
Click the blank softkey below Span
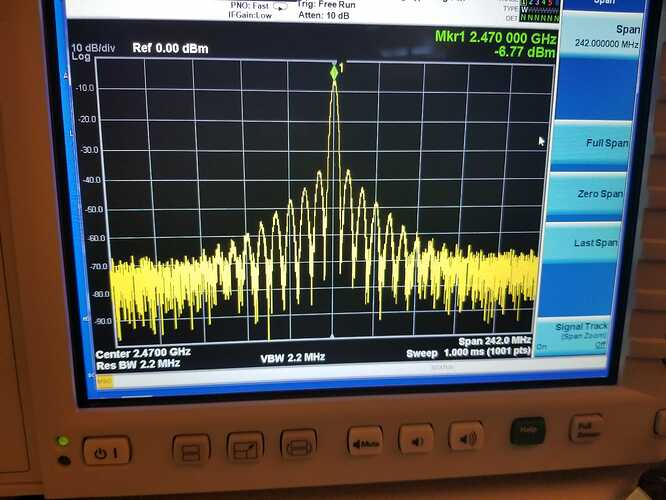(596, 89)
